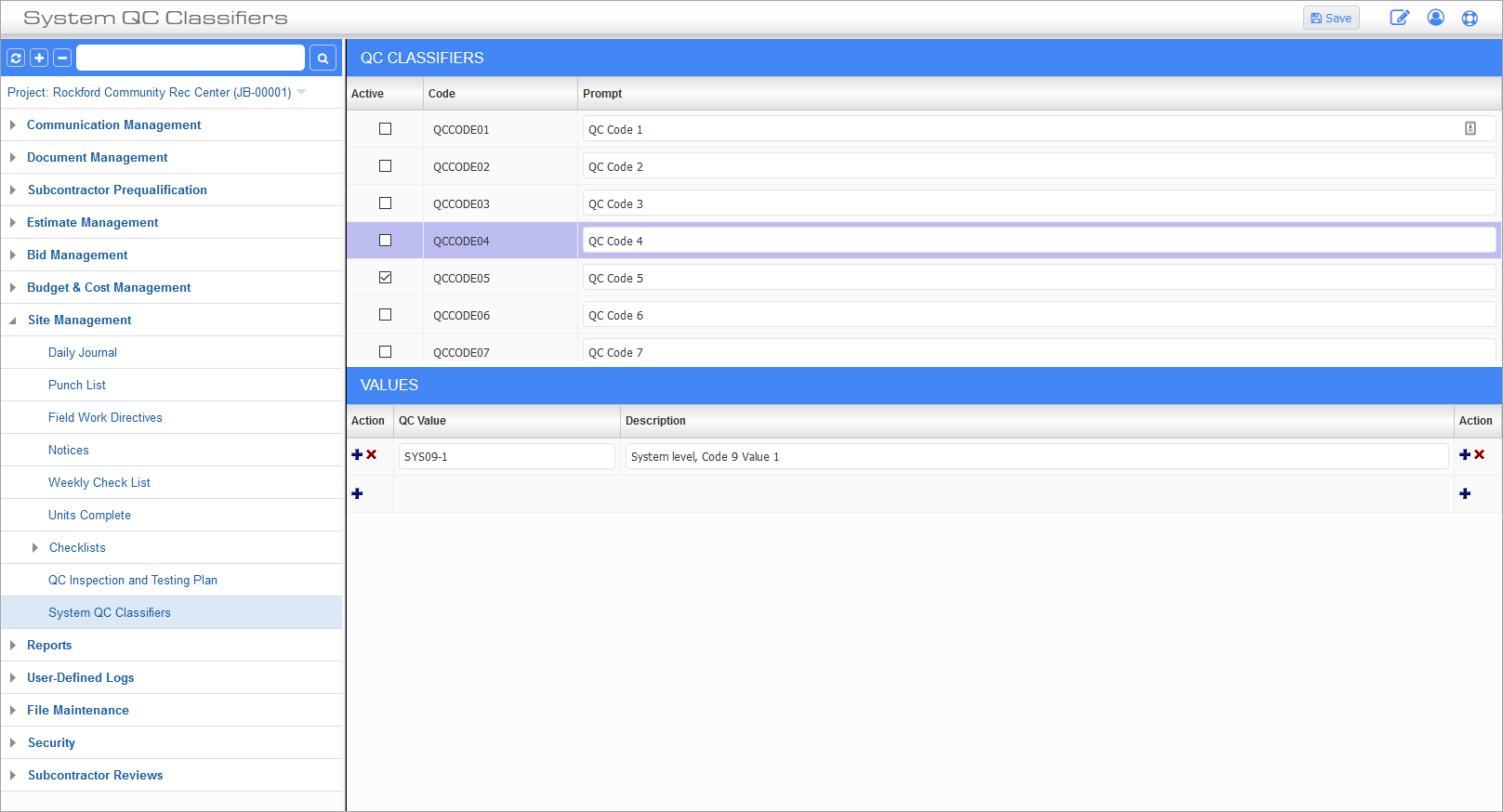Click the SYS09-1 QC Value field

507,456
